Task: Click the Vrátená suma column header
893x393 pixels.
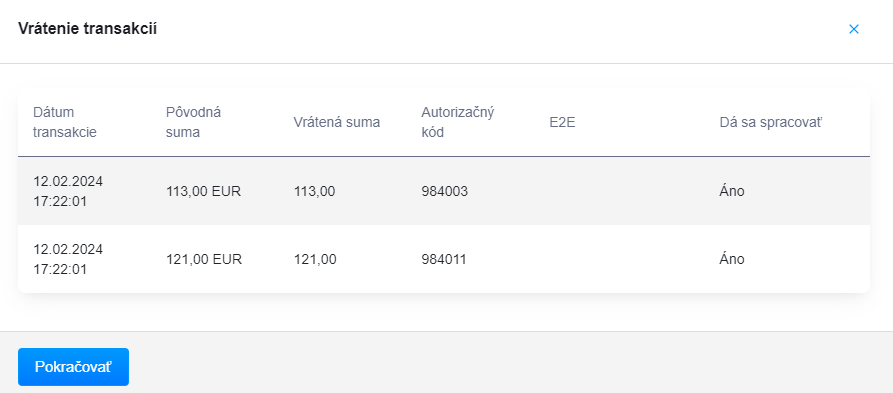Action: (337, 122)
